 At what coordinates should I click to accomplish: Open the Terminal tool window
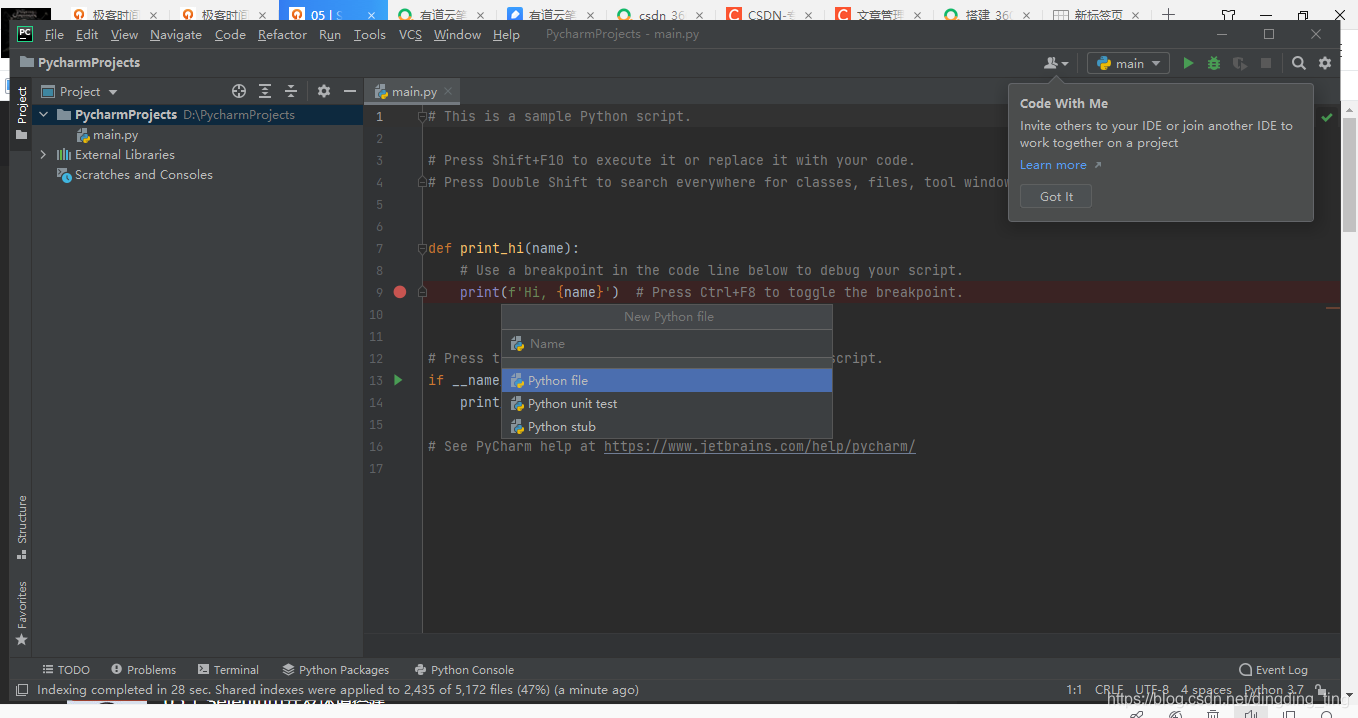tap(228, 670)
